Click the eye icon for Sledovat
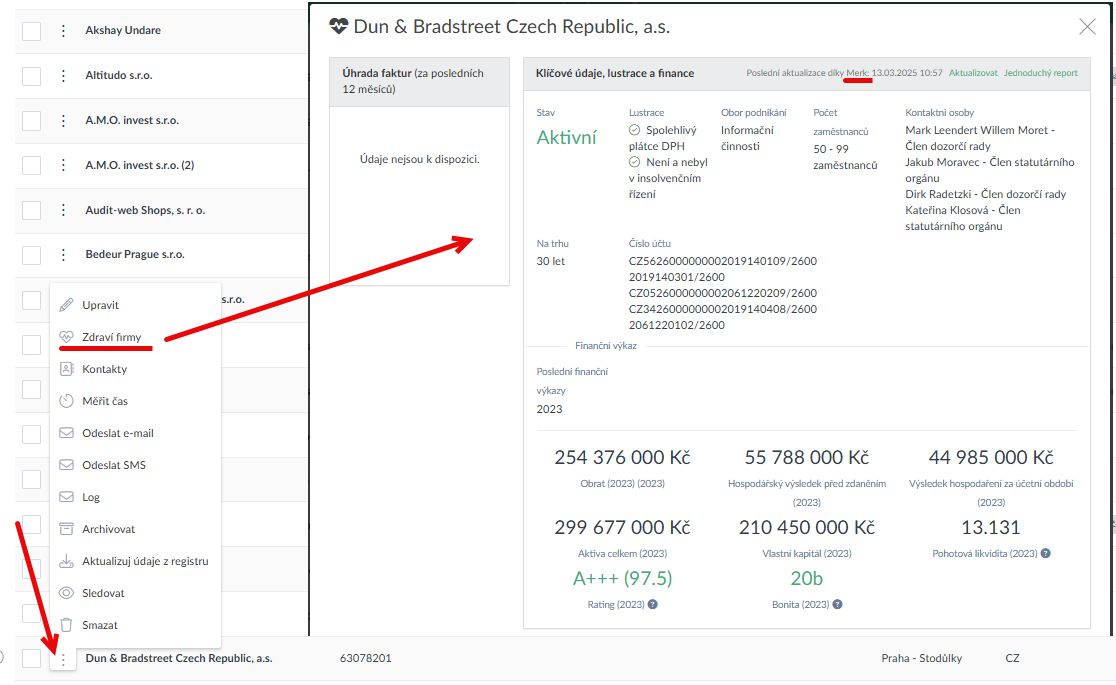The width and height of the screenshot is (1116, 685). pyautogui.click(x=67, y=593)
